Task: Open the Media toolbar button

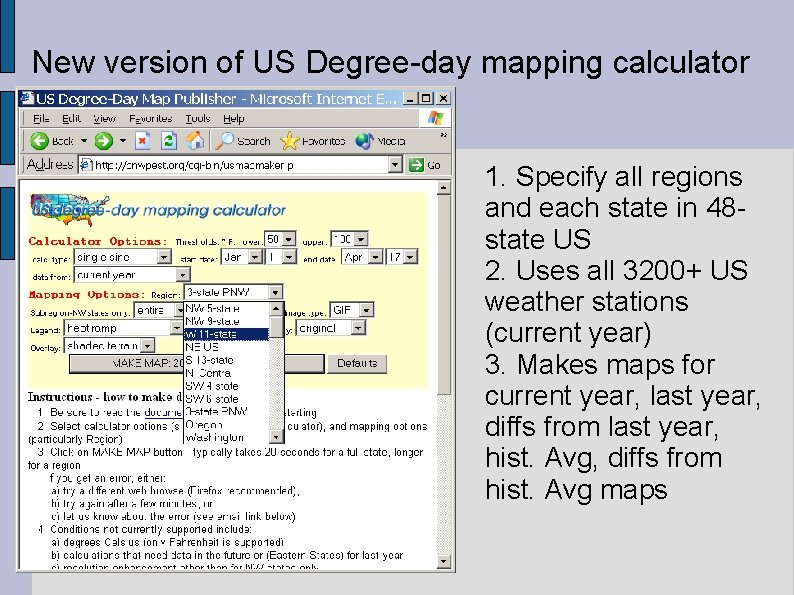Action: pos(380,141)
